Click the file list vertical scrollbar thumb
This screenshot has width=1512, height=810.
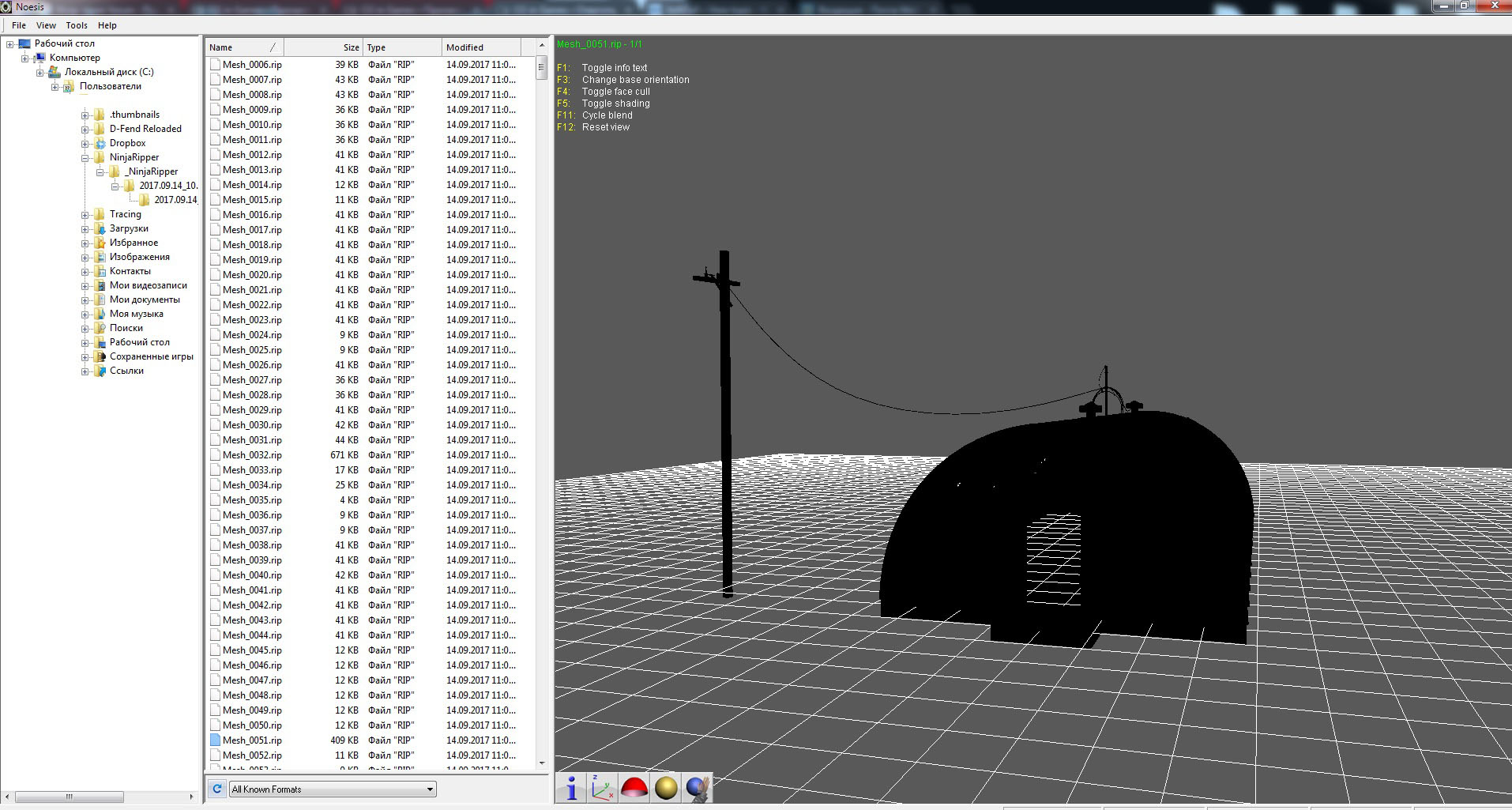(541, 68)
